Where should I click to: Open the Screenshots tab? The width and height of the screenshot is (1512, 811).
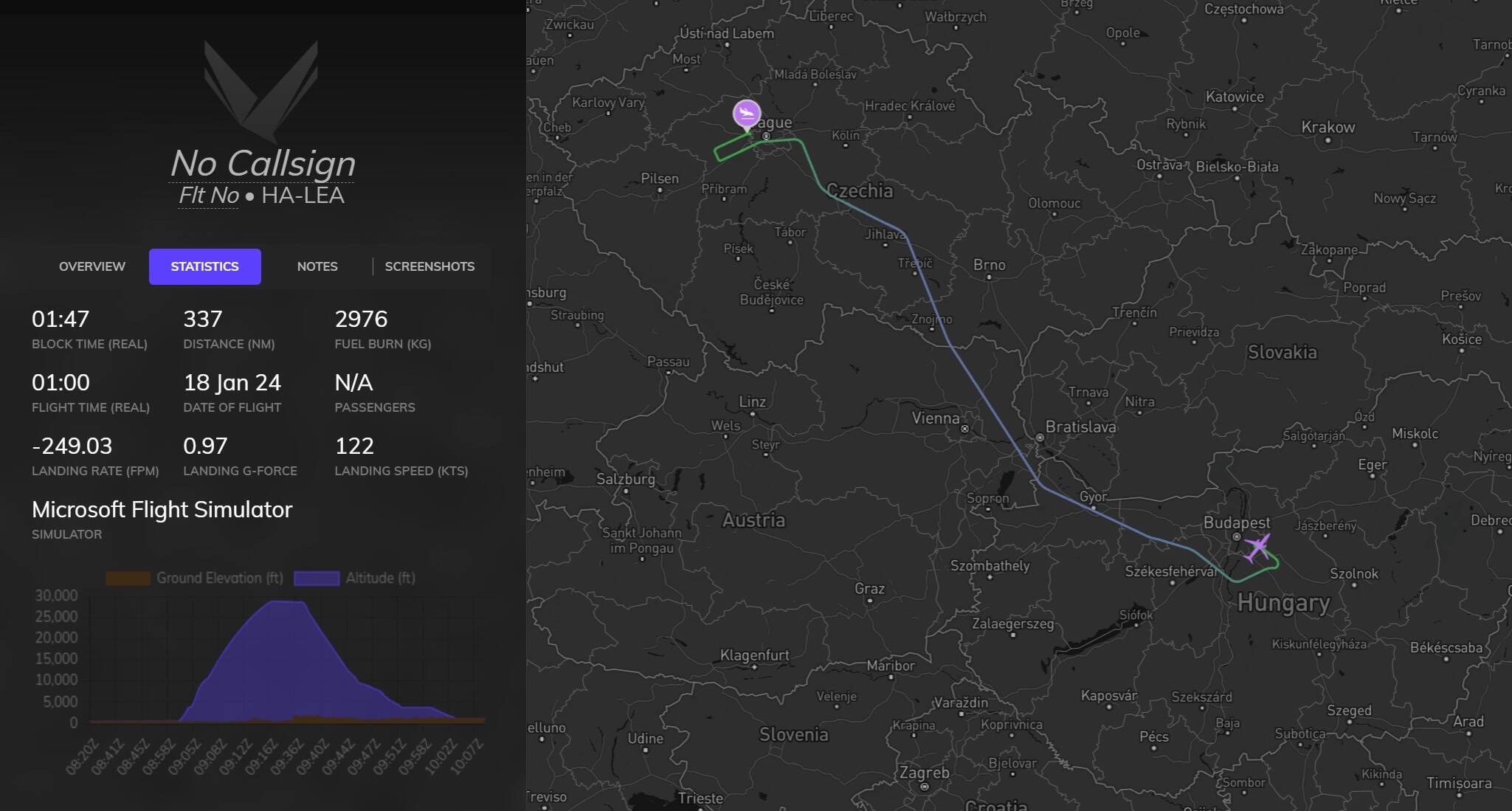[x=429, y=266]
